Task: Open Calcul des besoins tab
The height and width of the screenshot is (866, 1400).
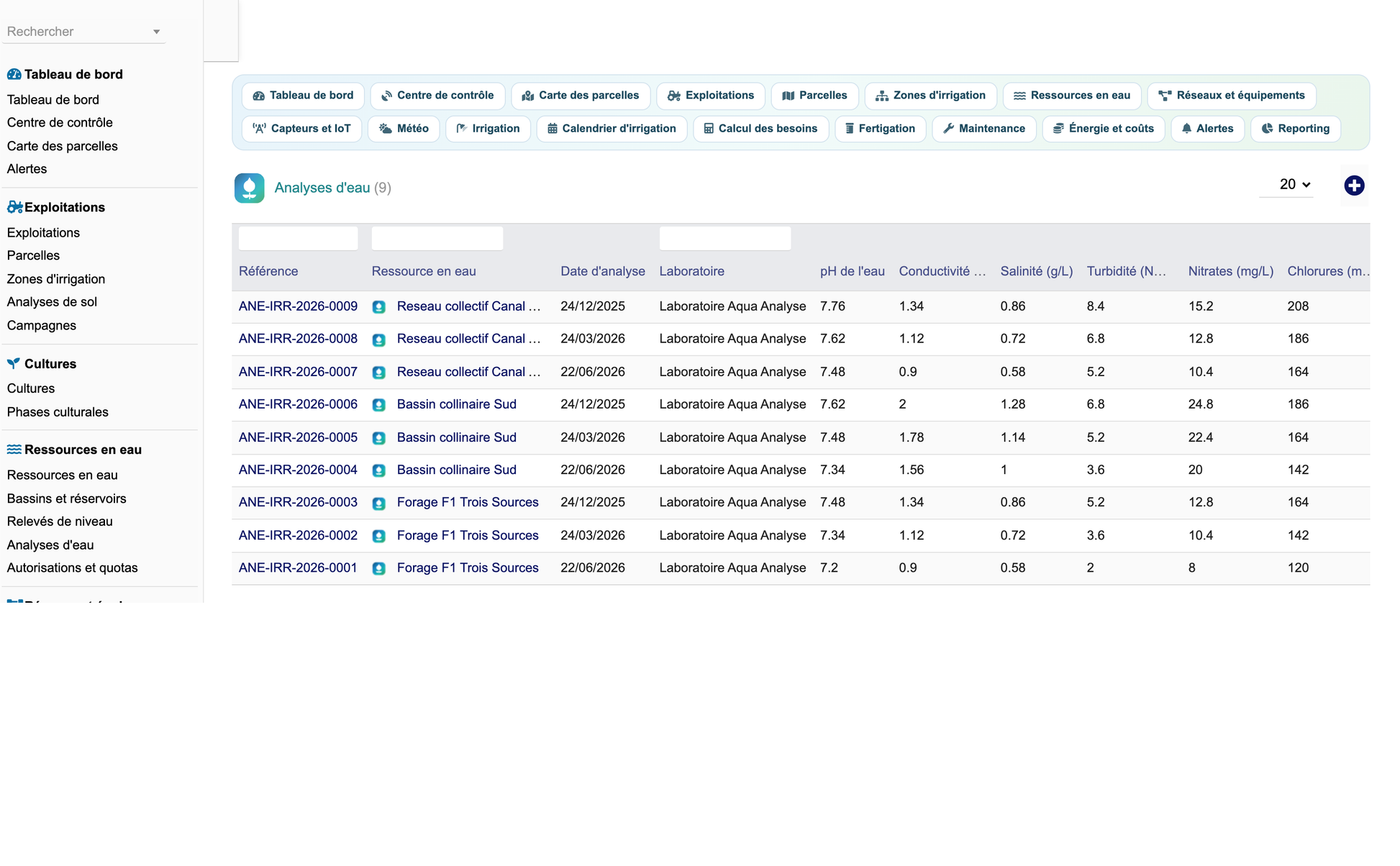Action: click(761, 129)
